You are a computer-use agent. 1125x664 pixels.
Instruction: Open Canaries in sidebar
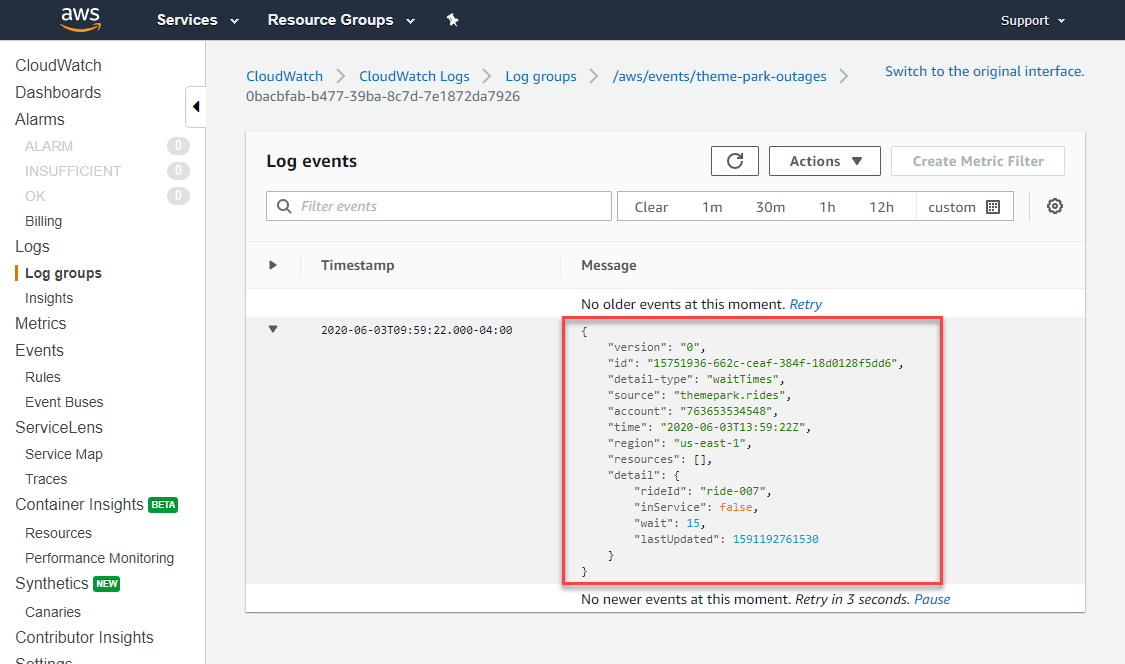click(x=52, y=612)
